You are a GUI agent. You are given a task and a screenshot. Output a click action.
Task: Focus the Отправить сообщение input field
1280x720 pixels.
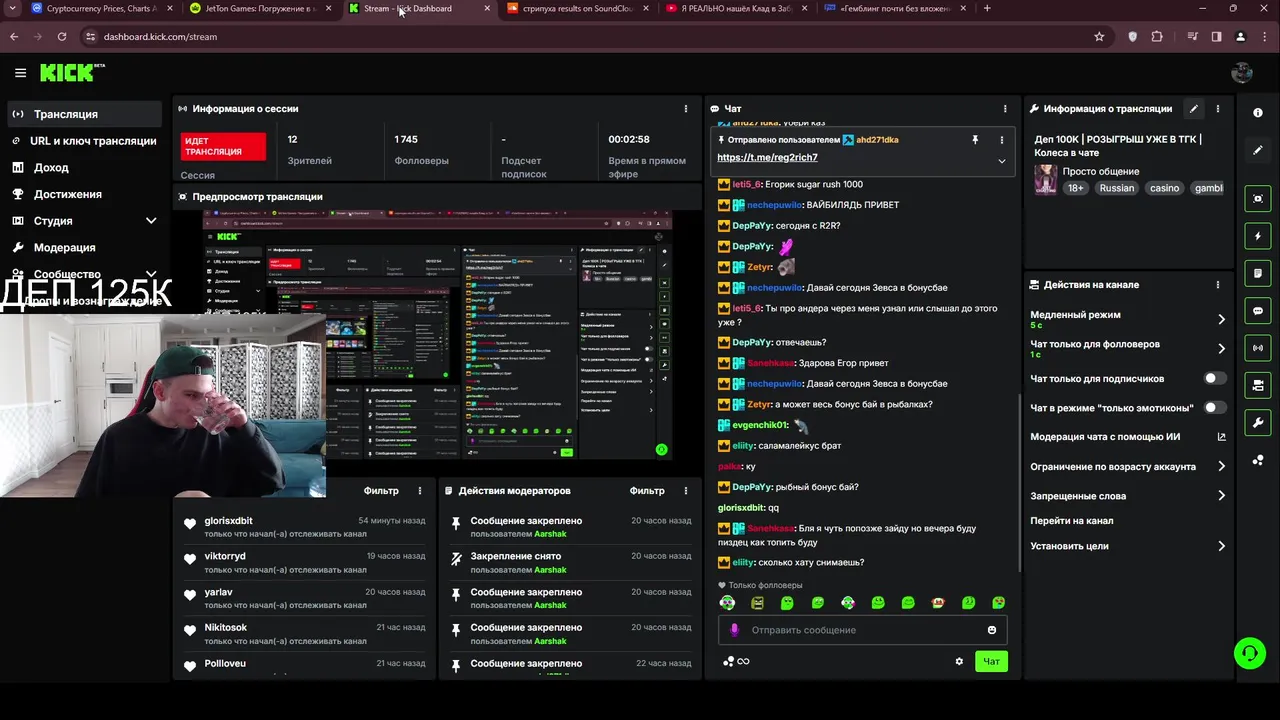tap(862, 630)
